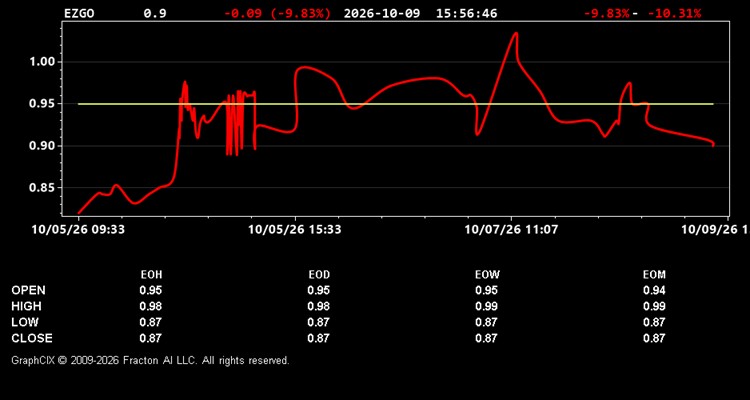Image resolution: width=750 pixels, height=400 pixels.
Task: Click OPEN value 0.95 under EOH
Action: pyautogui.click(x=151, y=290)
